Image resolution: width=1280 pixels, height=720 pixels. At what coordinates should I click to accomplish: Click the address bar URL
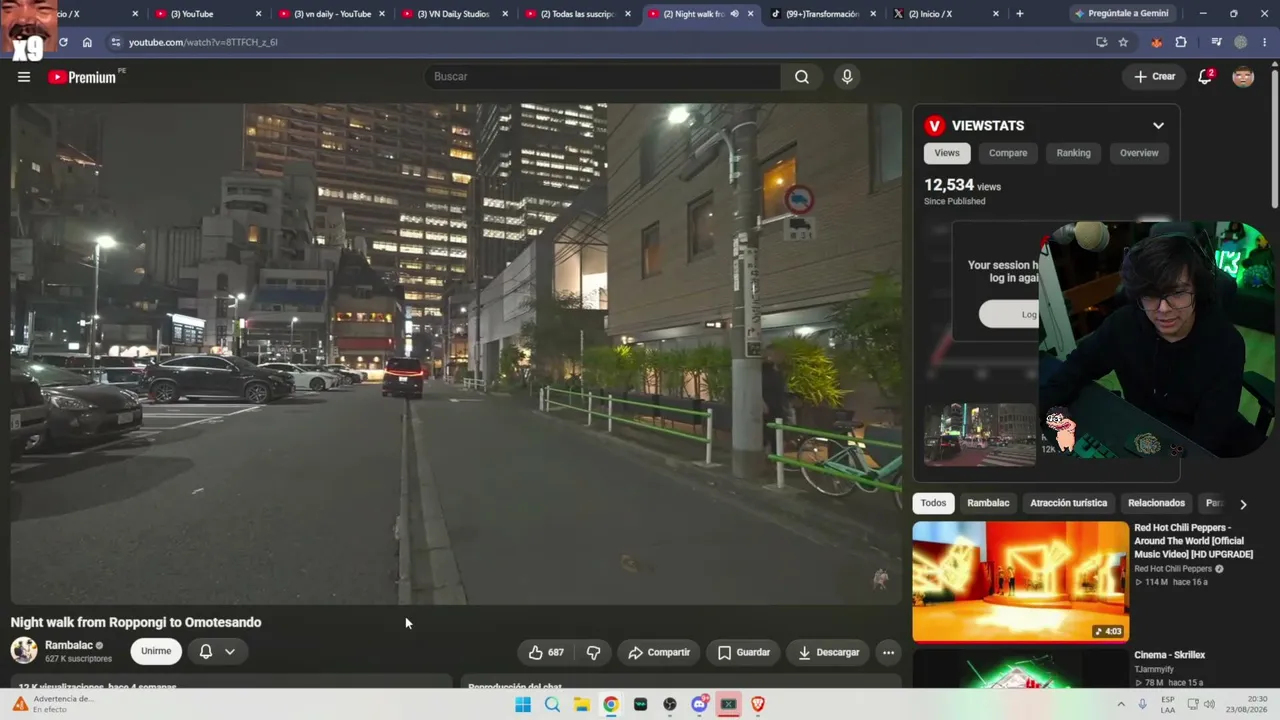203,42
